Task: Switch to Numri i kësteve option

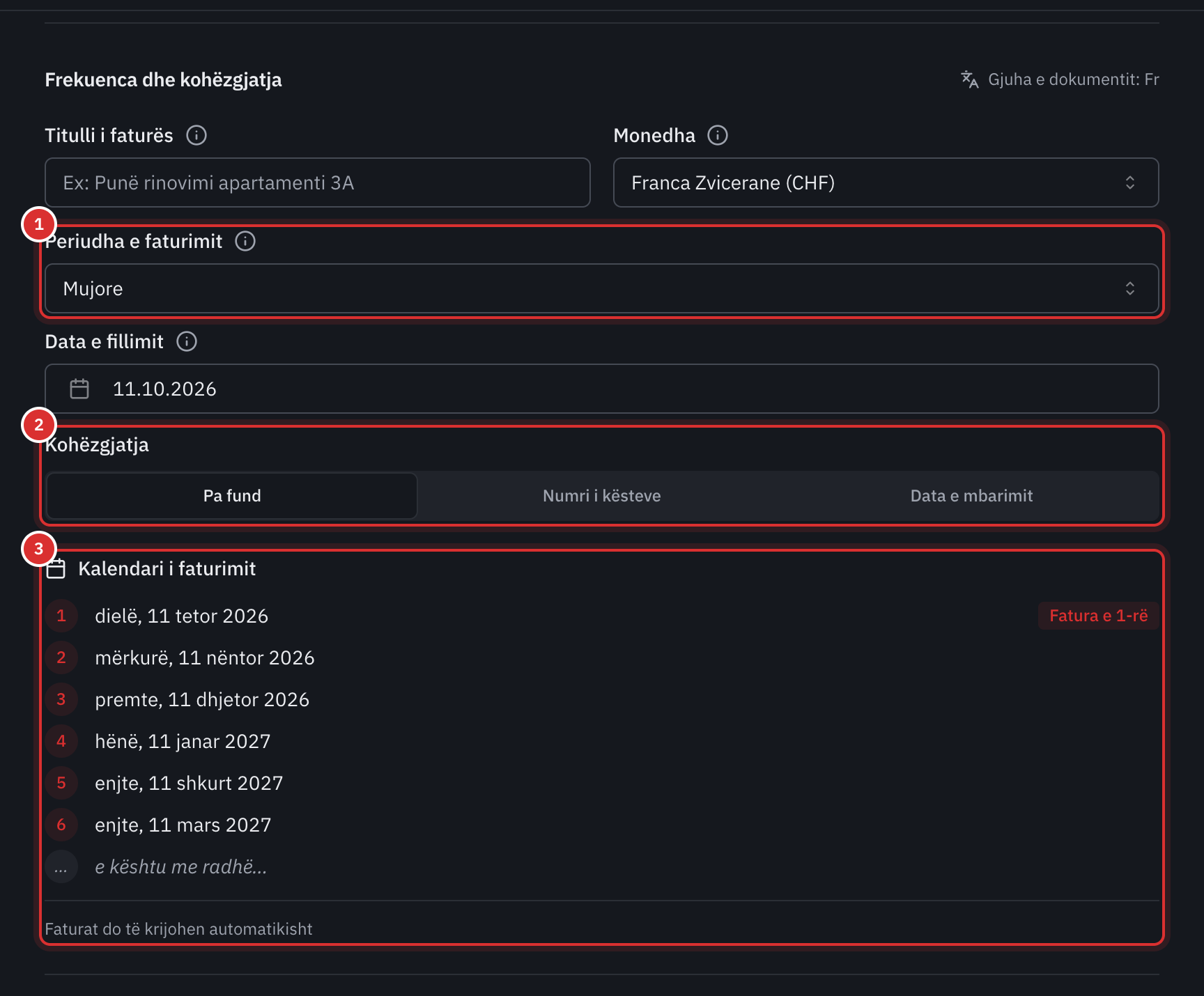Action: tap(602, 496)
